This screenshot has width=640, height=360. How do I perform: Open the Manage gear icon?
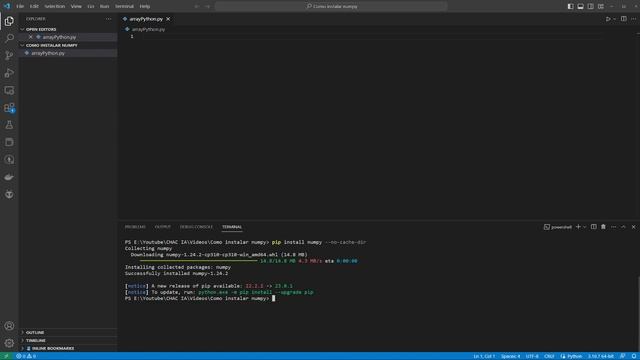point(9,343)
